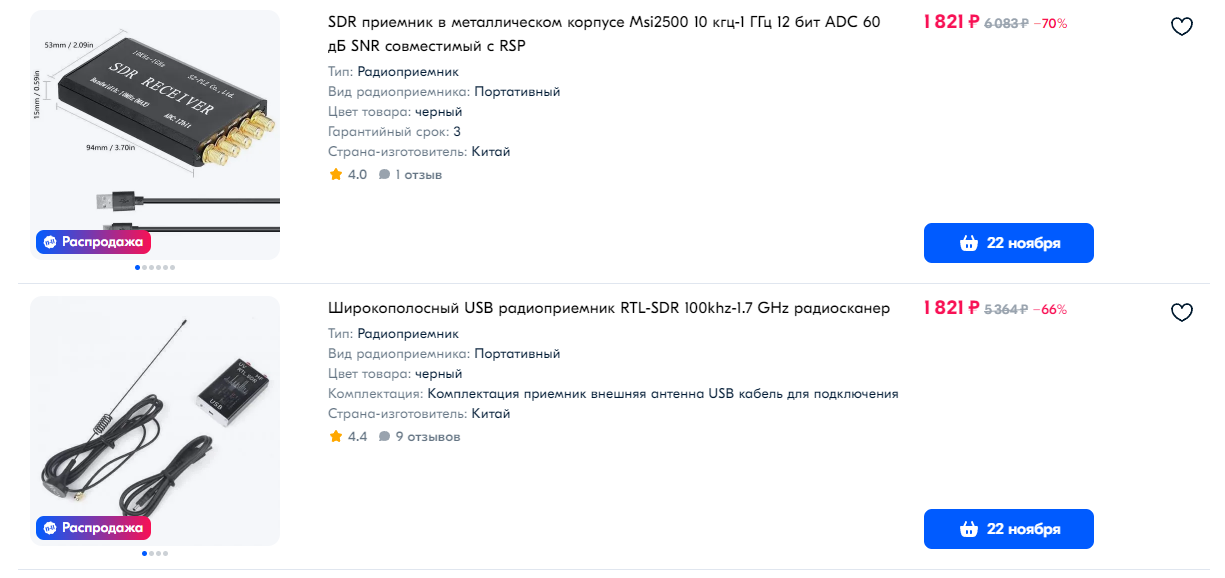Click the 'Распродажа' badge on the RTL-SDR image
Screen dimensions: 1225x578
point(93,527)
